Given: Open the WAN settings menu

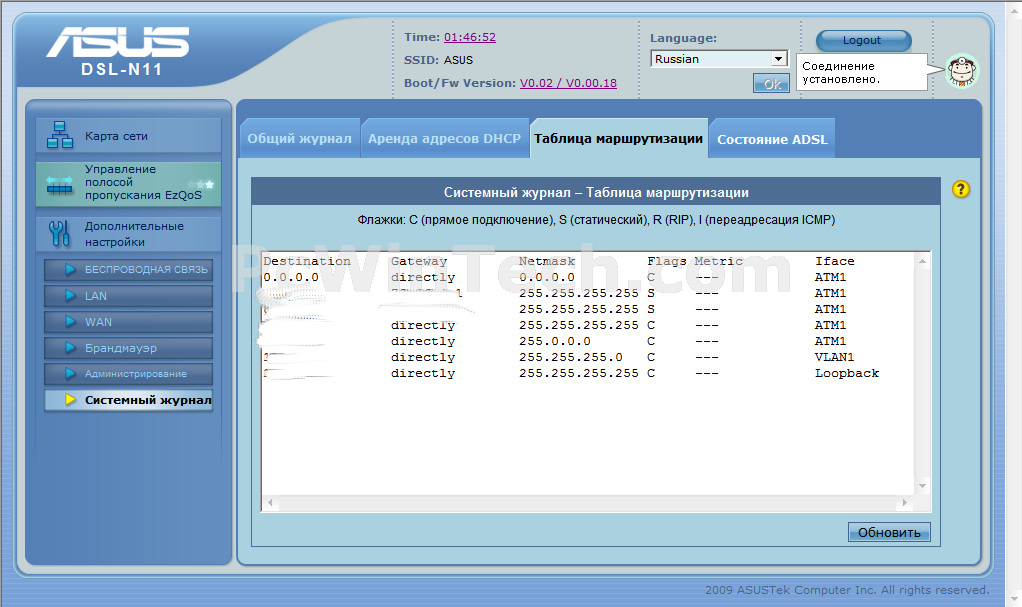Looking at the screenshot, I should (128, 322).
